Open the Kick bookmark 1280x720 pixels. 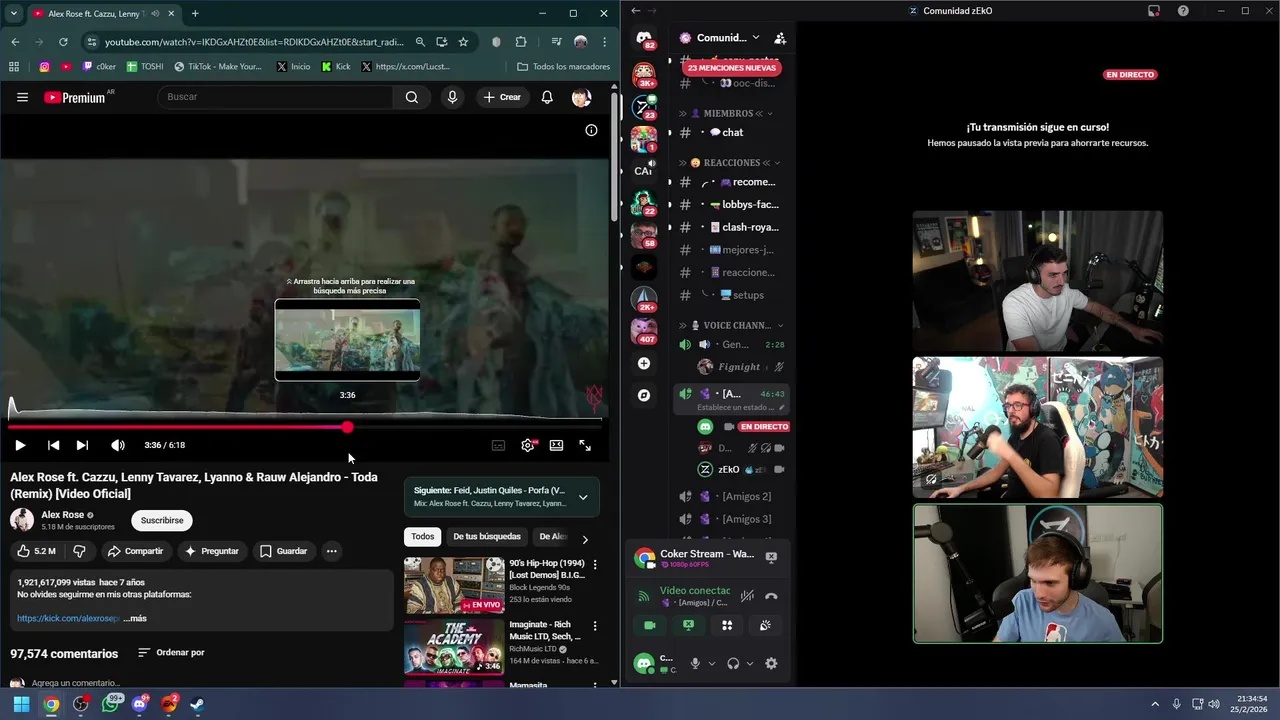click(x=336, y=67)
